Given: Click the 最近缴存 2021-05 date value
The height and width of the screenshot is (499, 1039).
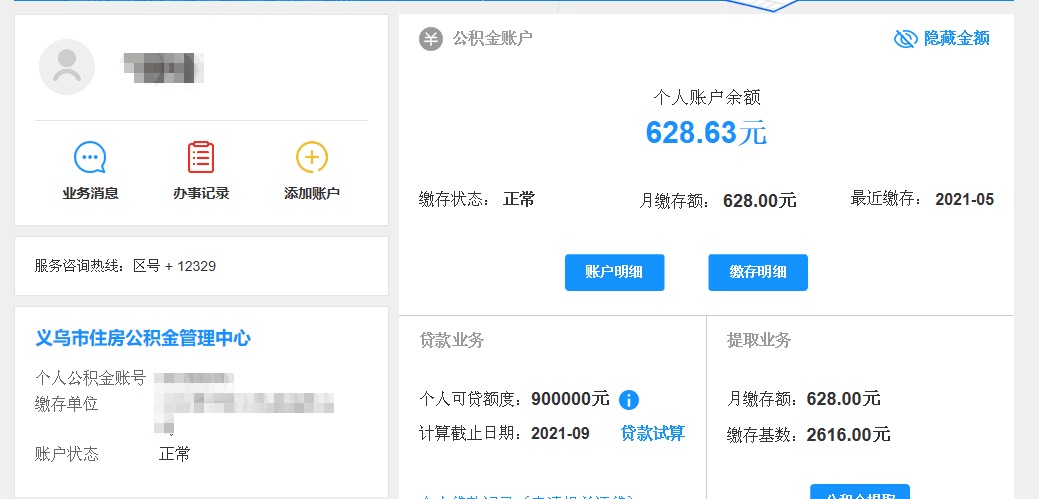Looking at the screenshot, I should pos(964,199).
